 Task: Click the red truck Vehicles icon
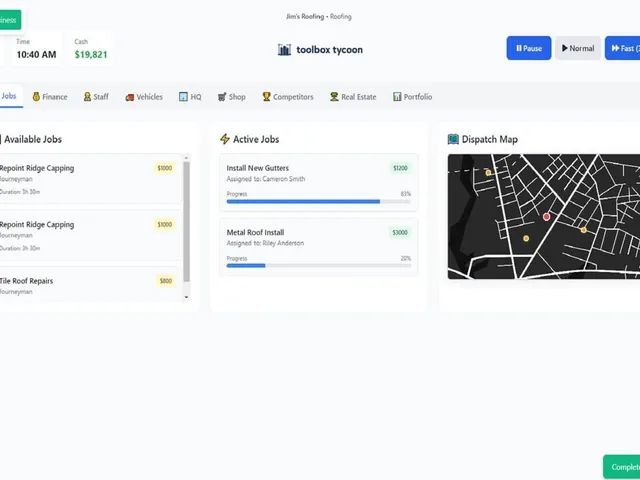pyautogui.click(x=130, y=97)
